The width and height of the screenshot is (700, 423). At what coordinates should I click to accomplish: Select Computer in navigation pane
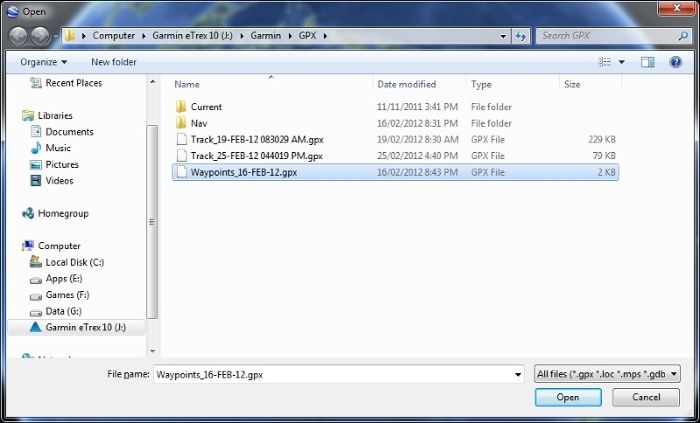click(x=51, y=246)
